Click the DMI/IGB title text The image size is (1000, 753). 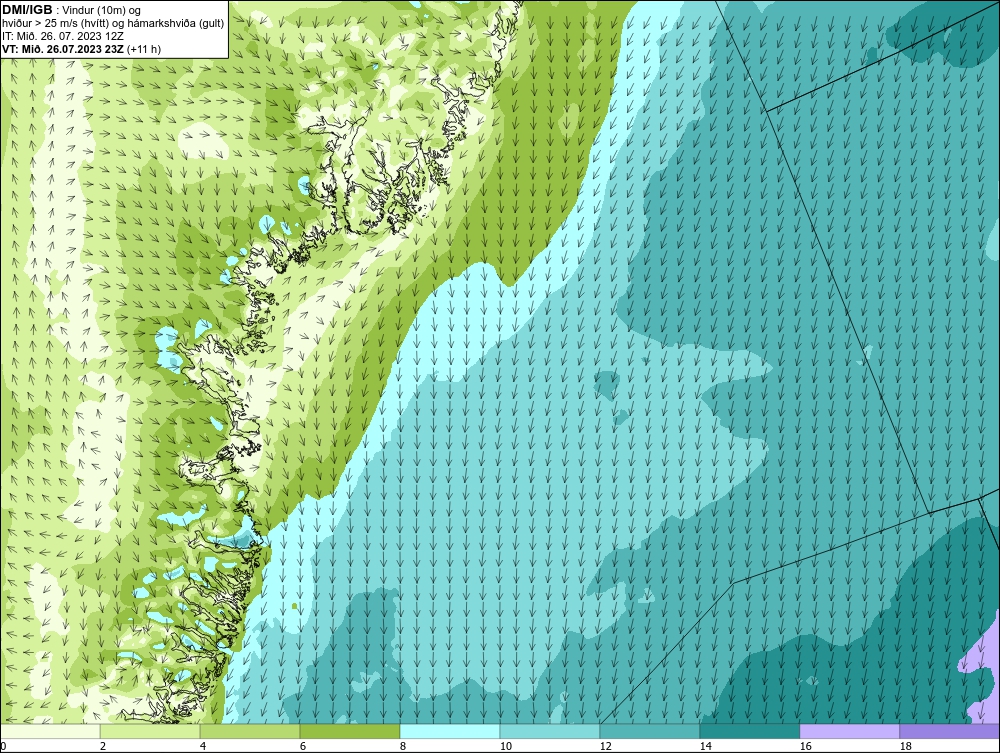tap(27, 10)
